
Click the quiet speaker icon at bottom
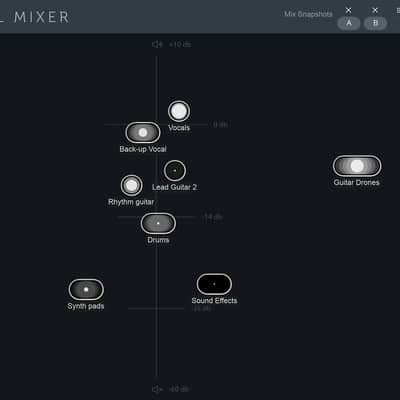(x=157, y=389)
